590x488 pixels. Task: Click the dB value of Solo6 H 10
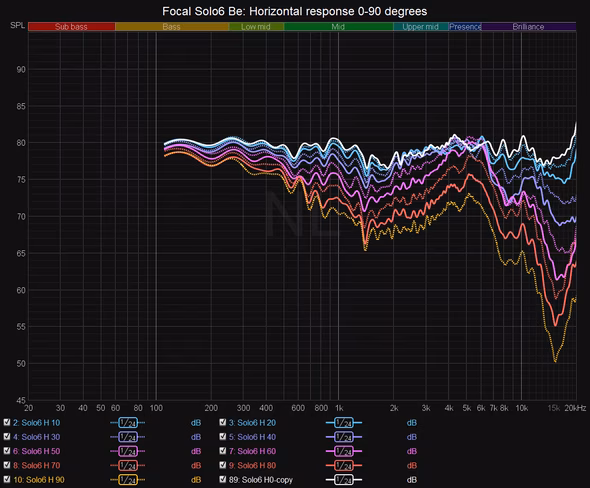(x=196, y=423)
